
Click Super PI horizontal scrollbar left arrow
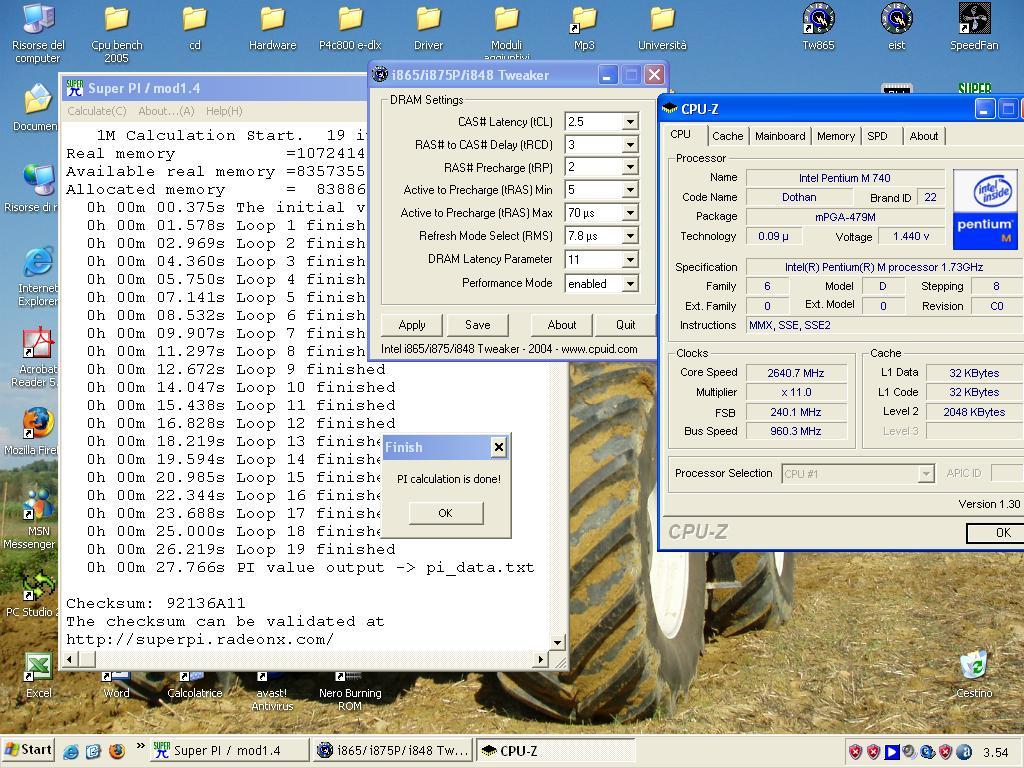69,660
